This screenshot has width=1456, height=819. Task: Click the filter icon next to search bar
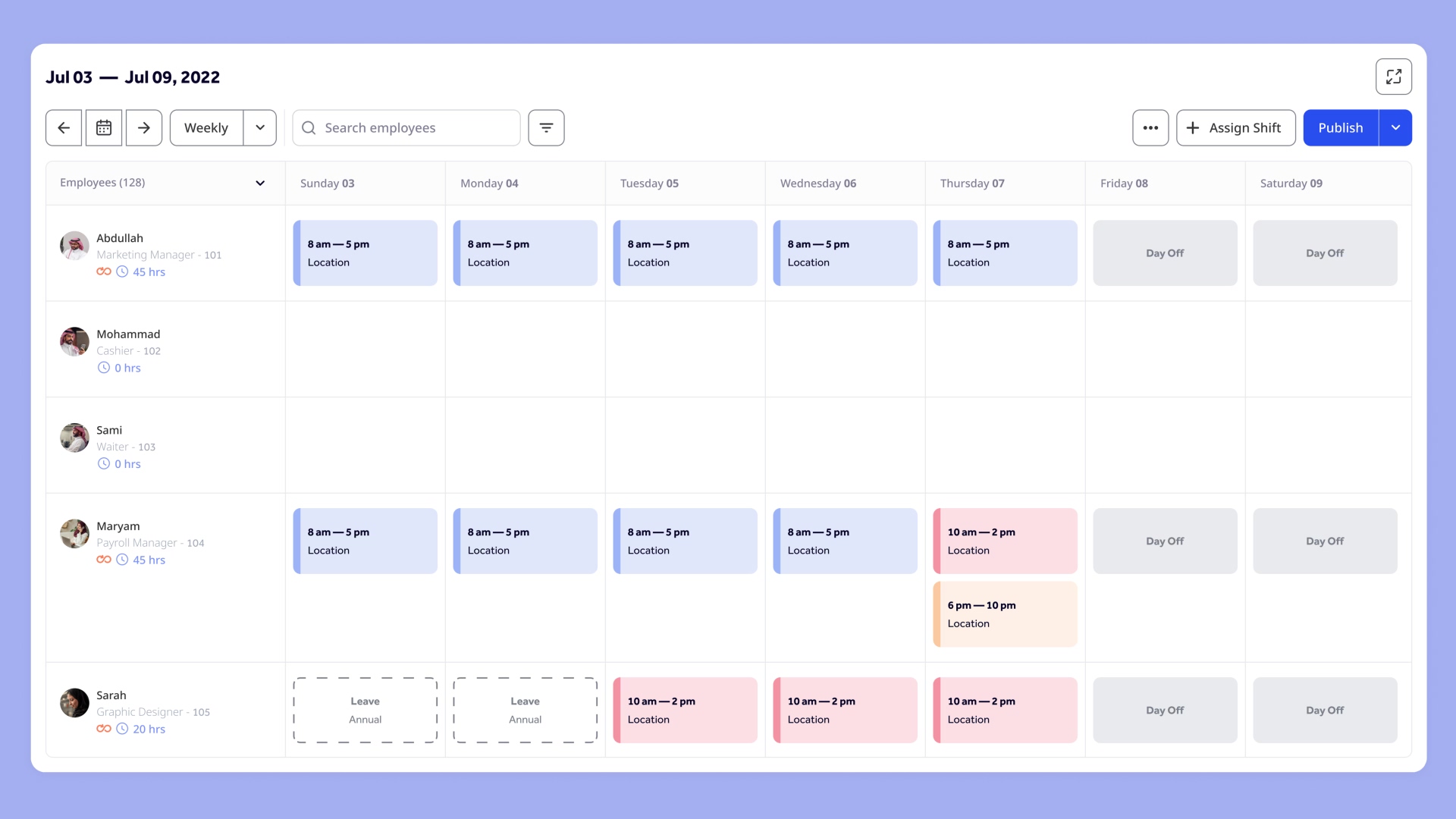tap(546, 127)
